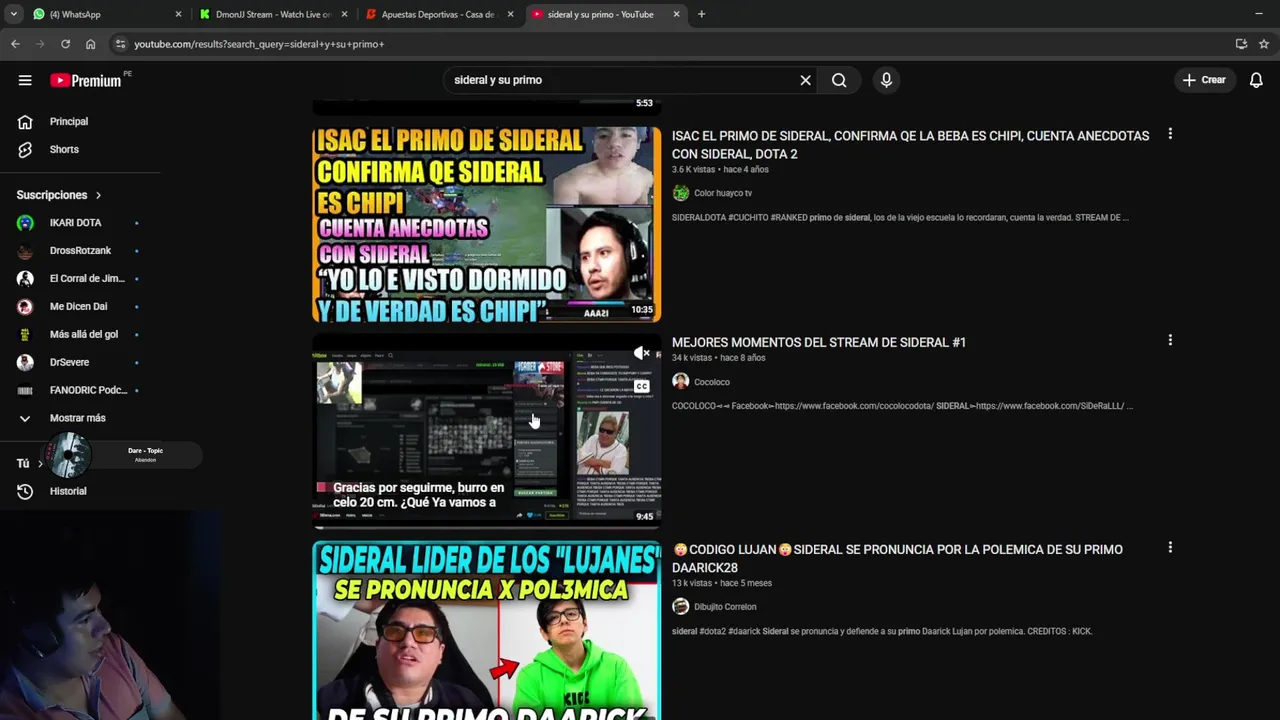Screen dimensions: 1280x720
Task: Click the Color huayco tv avatar
Action: pyautogui.click(x=681, y=193)
